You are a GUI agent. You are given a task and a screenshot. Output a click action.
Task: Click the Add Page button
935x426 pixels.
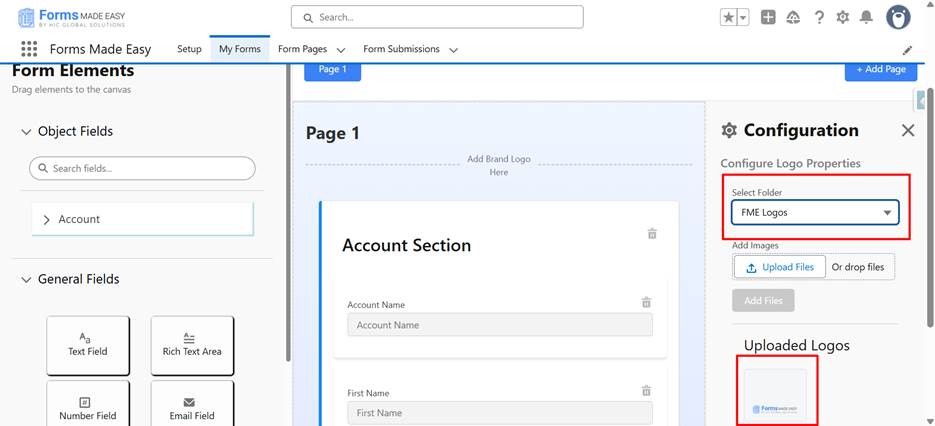(880, 69)
